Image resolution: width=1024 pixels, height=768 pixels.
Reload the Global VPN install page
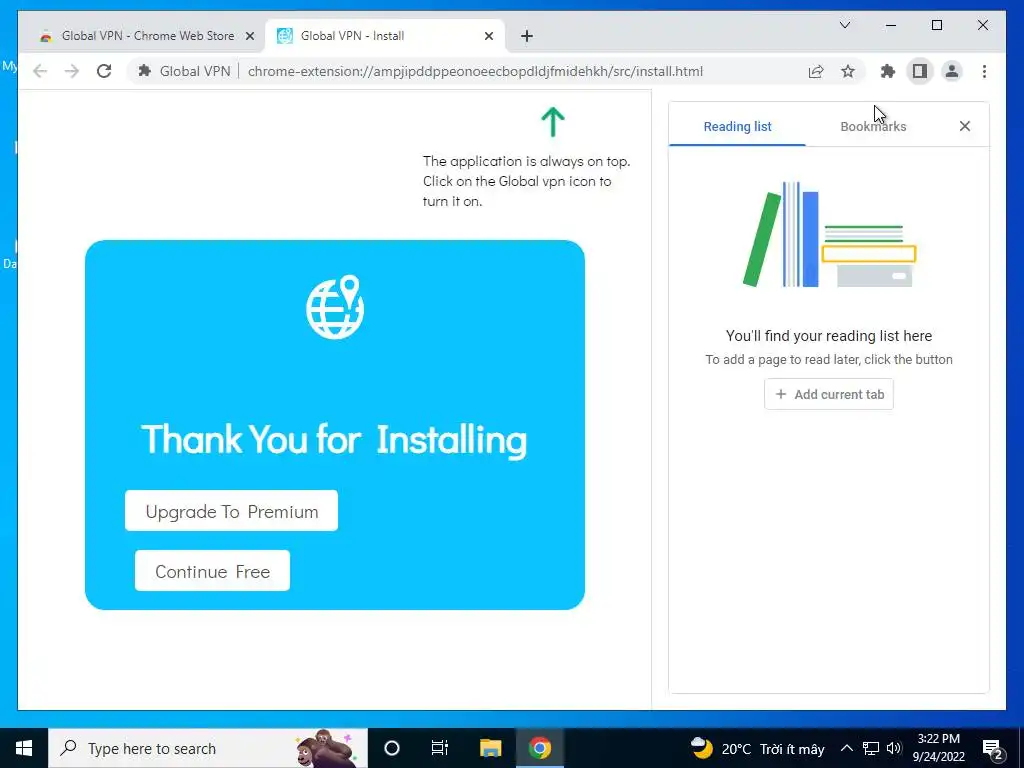(x=104, y=71)
